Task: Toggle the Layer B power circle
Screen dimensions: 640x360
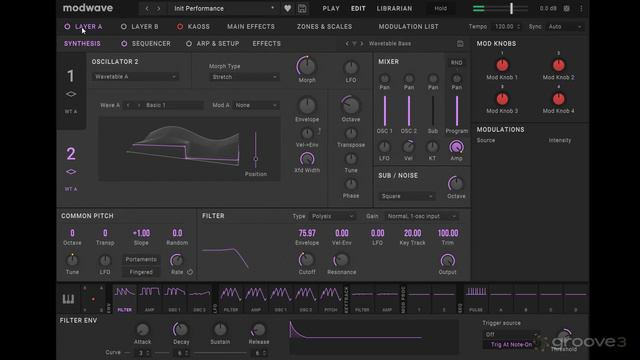Action: click(124, 27)
